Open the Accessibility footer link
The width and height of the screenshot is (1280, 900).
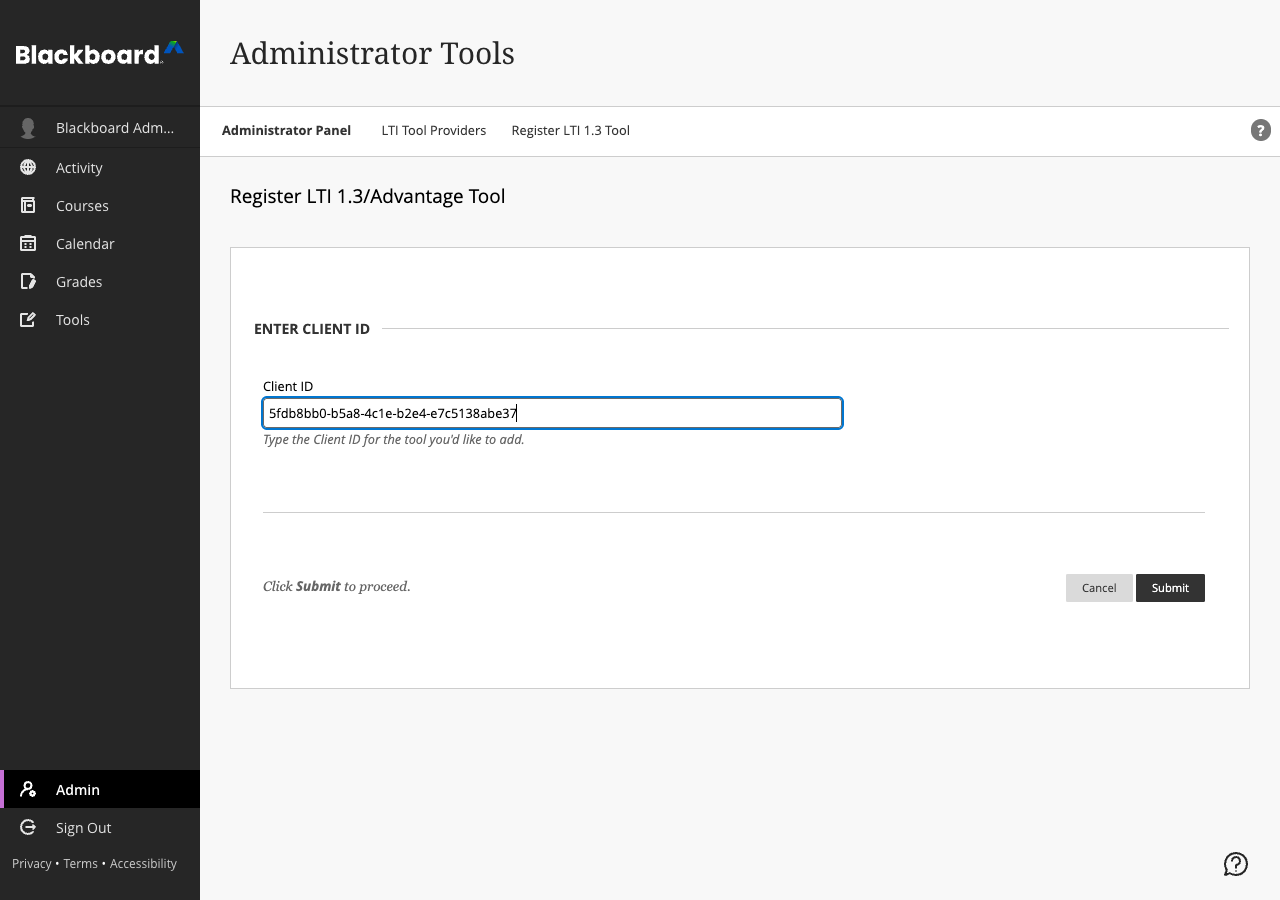143,864
